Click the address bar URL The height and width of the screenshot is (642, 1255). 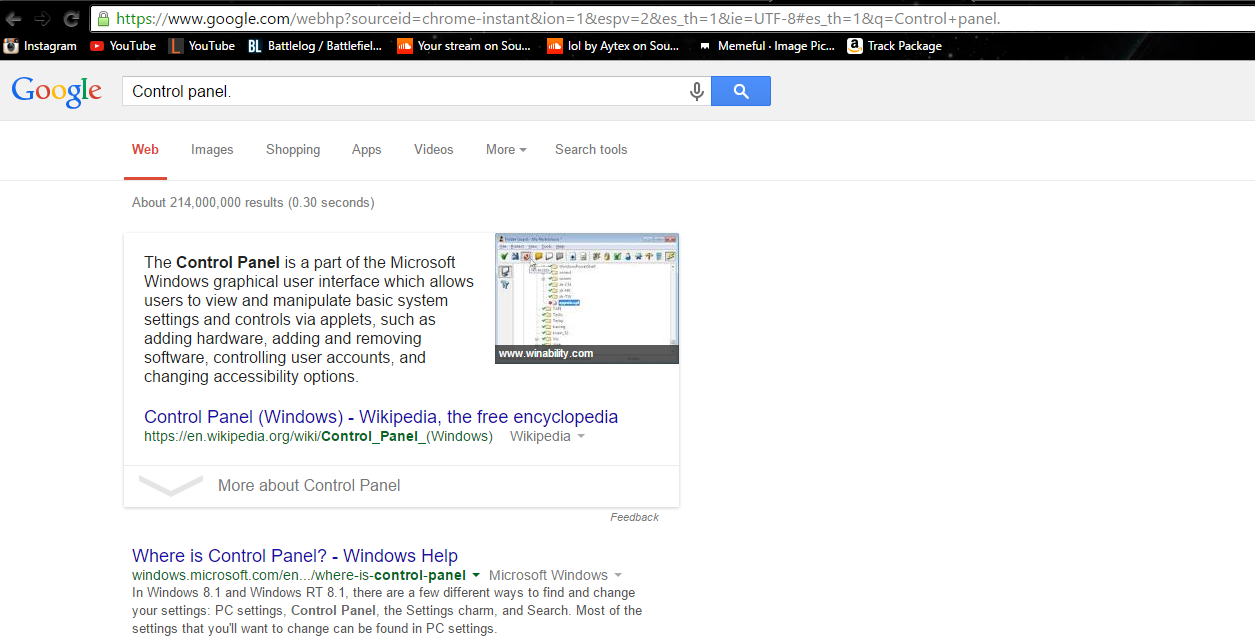click(558, 18)
